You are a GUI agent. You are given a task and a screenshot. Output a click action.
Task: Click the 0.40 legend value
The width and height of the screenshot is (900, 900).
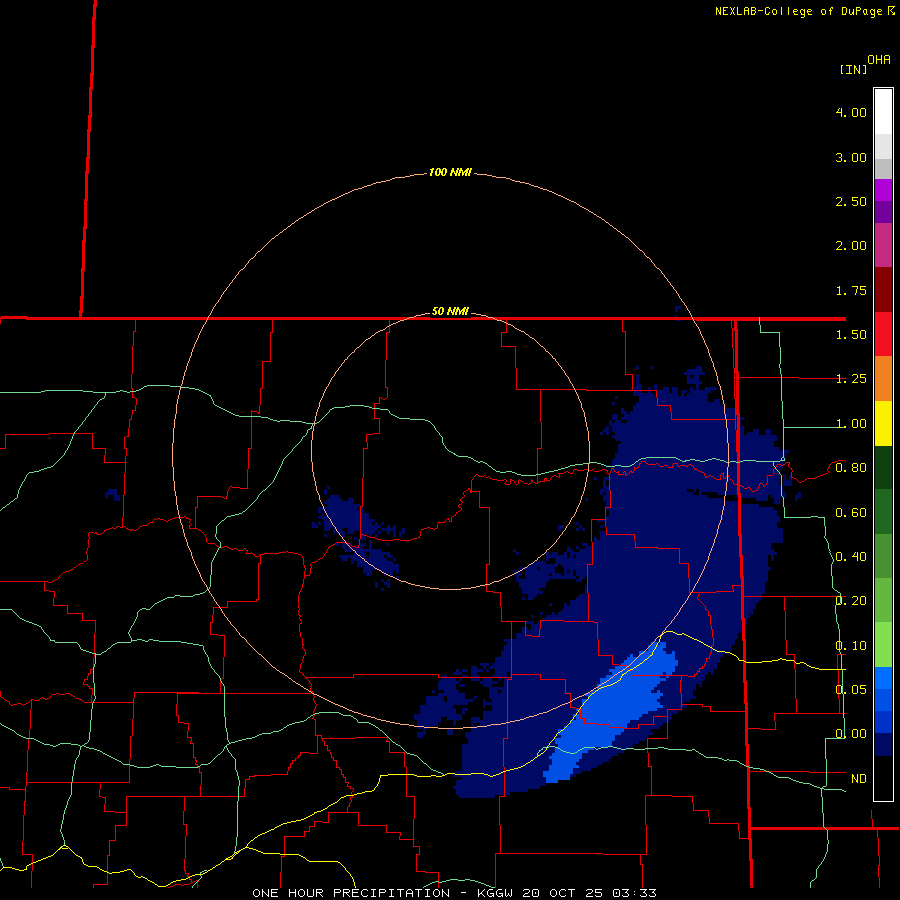coord(851,557)
